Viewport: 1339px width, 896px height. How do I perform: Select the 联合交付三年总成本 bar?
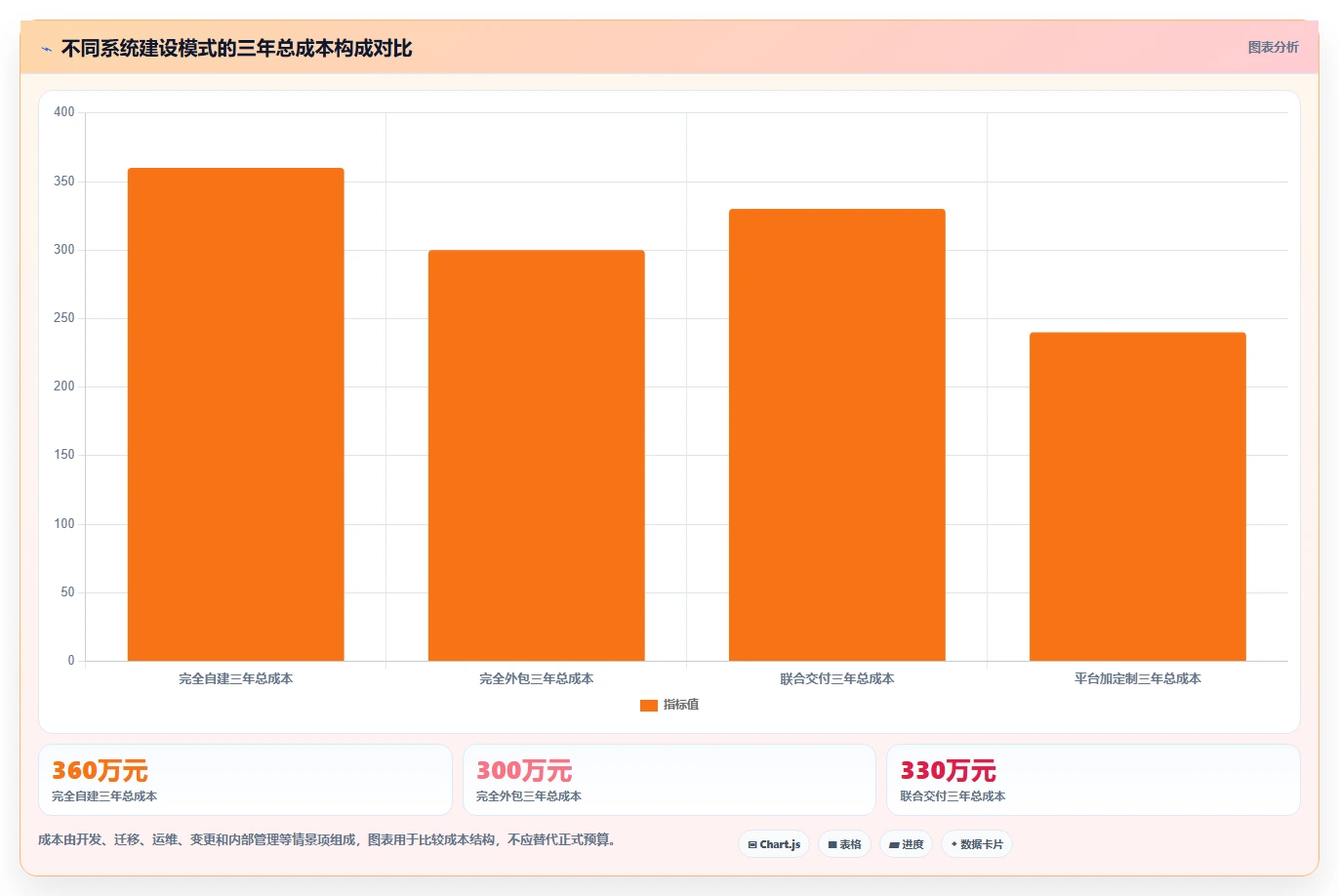tap(836, 435)
